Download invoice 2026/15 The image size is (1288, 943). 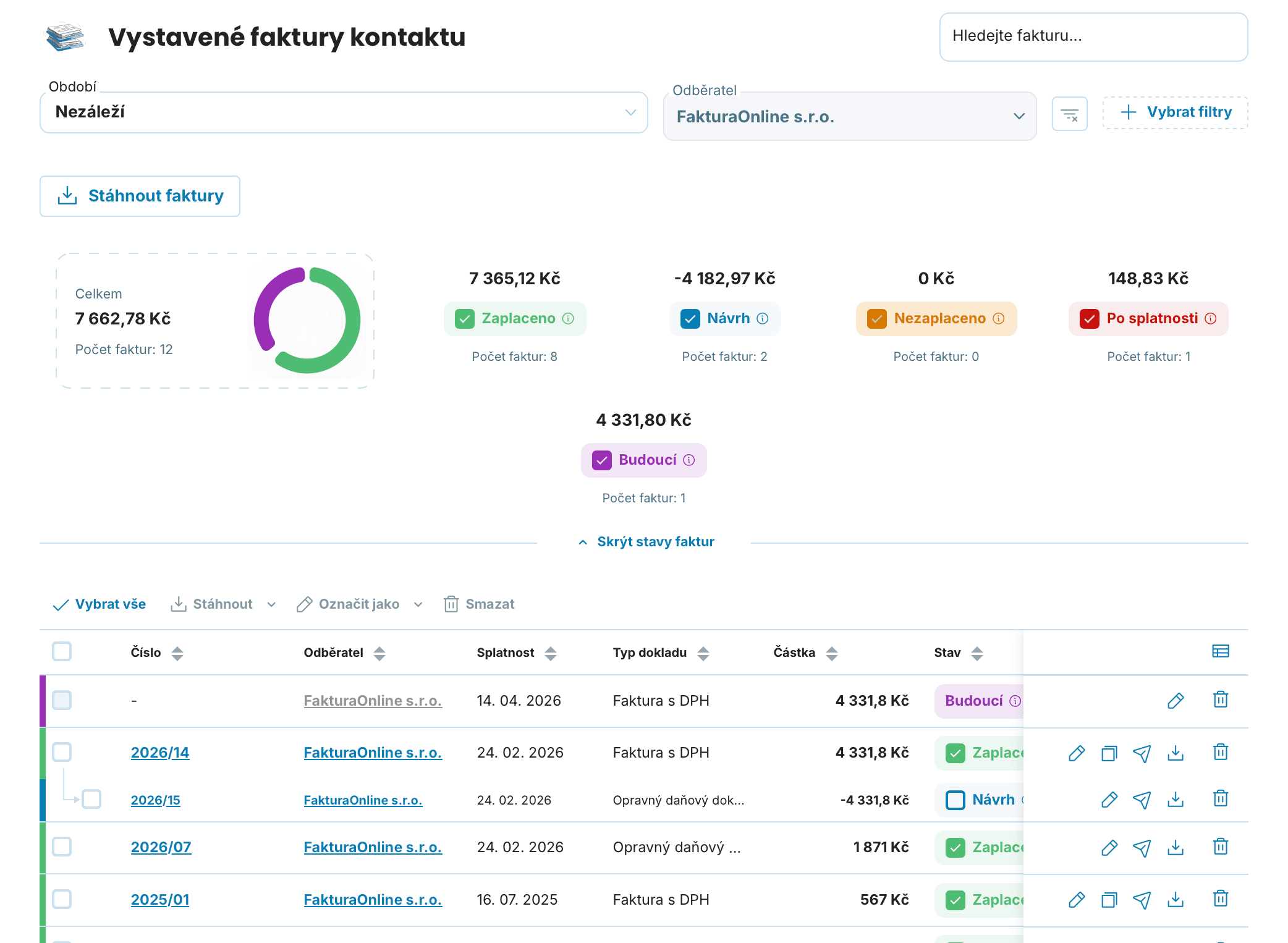1175,800
